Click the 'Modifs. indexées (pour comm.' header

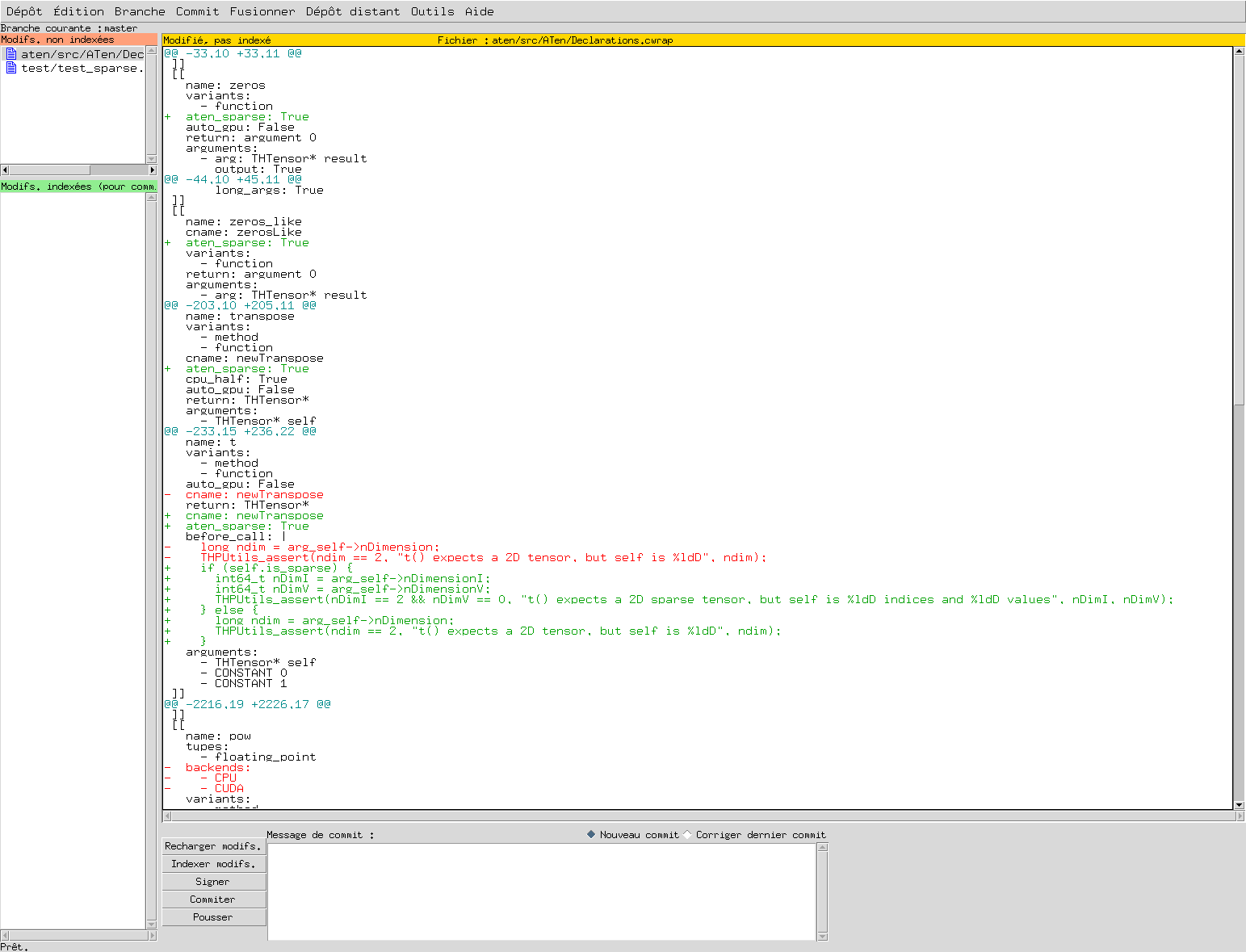(78, 187)
